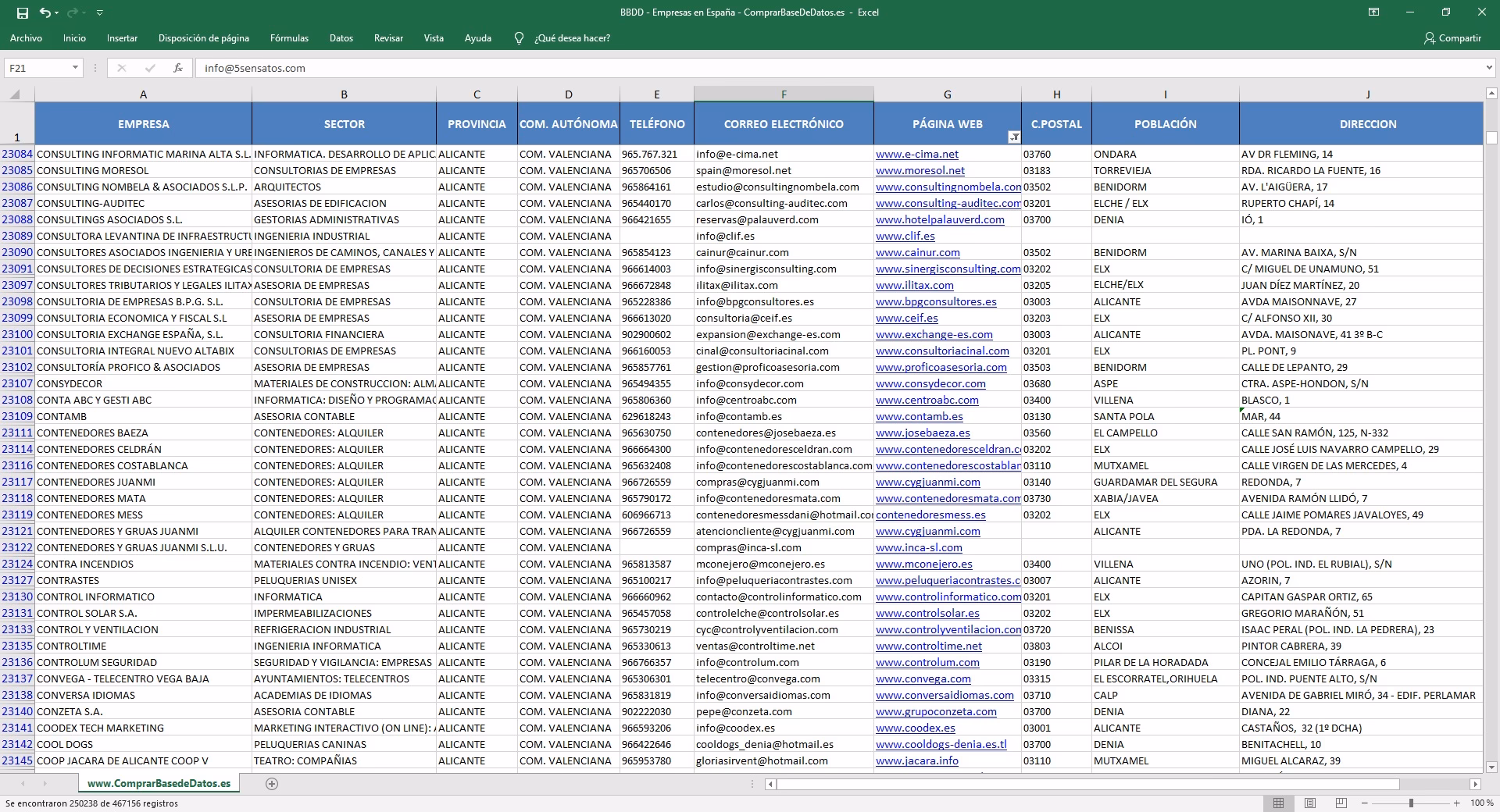This screenshot has height=812, width=1500.
Task: Click the ¿Qué desea hacer? search field
Action: (x=572, y=38)
